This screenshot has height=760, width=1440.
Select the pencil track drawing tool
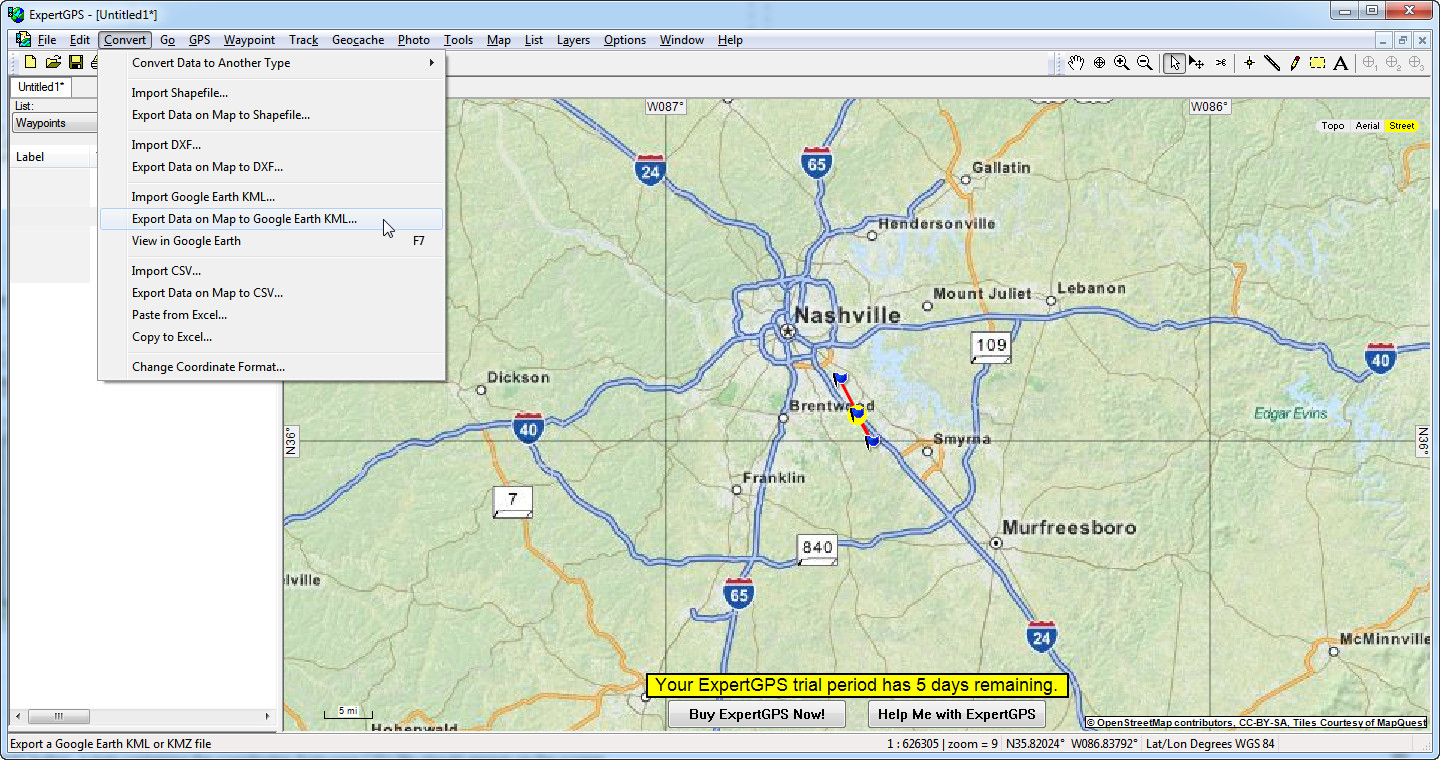(1295, 63)
